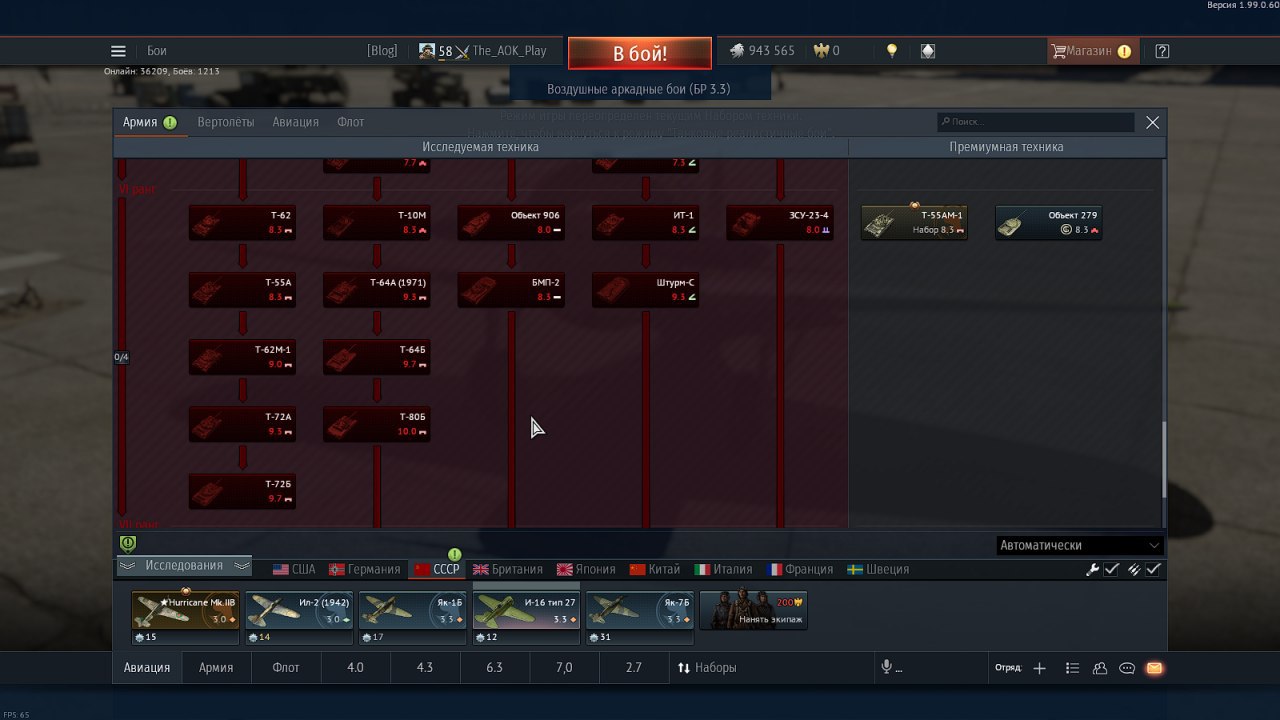The image size is (1280, 720).
Task: Focus the Поиск search field
Action: tap(1036, 122)
